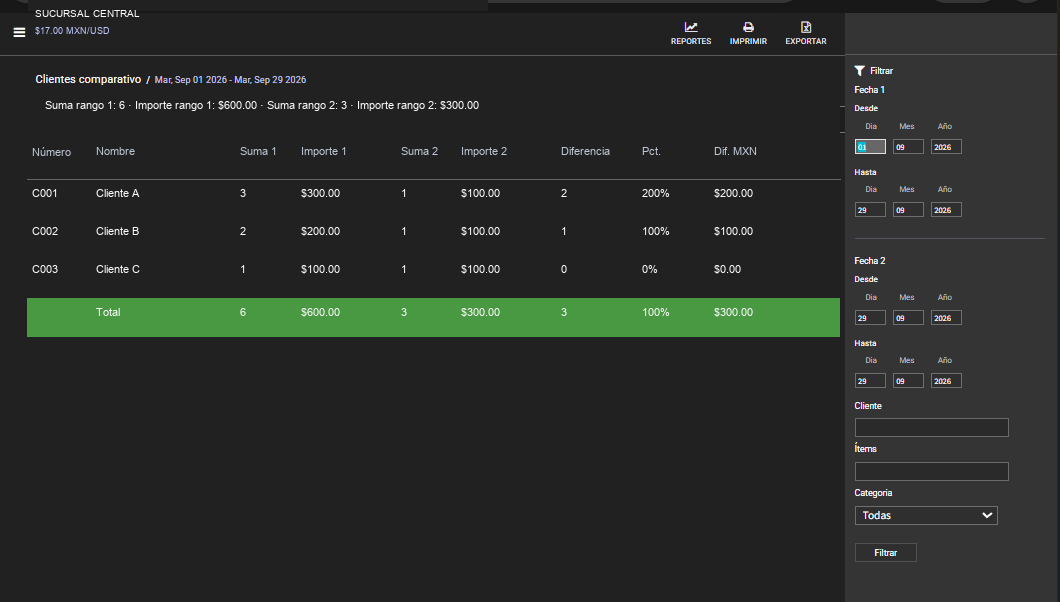Click the Diferencia column header
This screenshot has width=1060, height=602.
click(585, 151)
